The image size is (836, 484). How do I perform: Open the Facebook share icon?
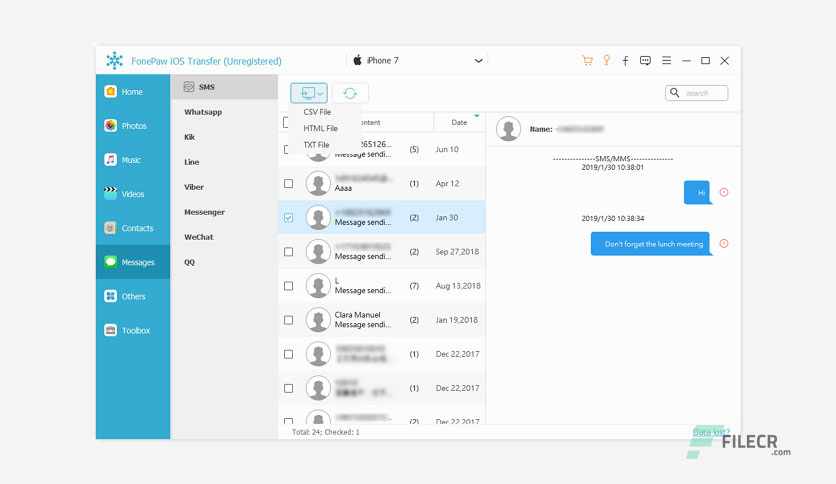coord(625,61)
